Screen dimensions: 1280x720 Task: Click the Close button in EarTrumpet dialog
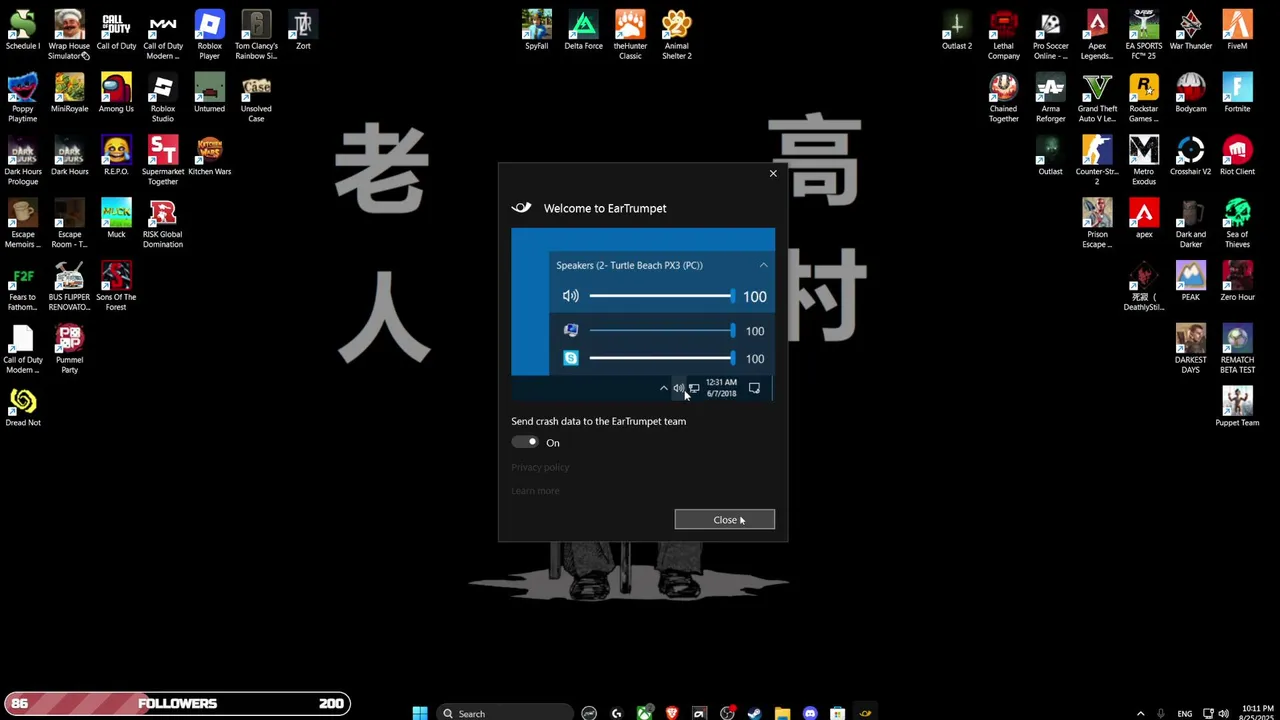click(x=724, y=520)
